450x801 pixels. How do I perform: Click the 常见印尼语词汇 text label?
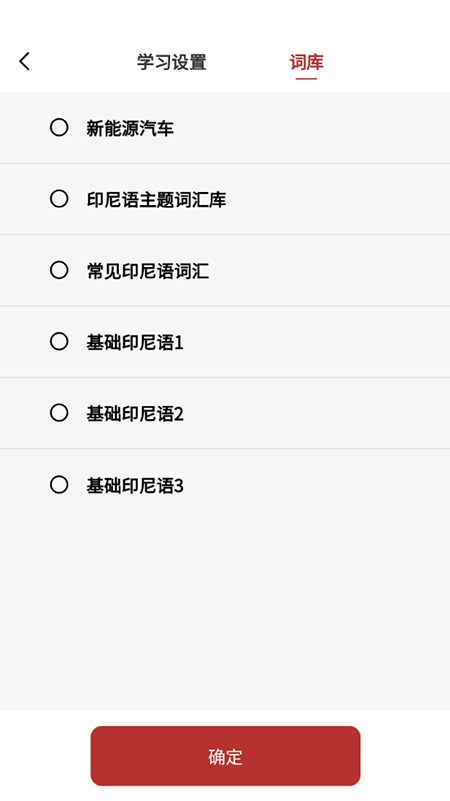point(148,271)
